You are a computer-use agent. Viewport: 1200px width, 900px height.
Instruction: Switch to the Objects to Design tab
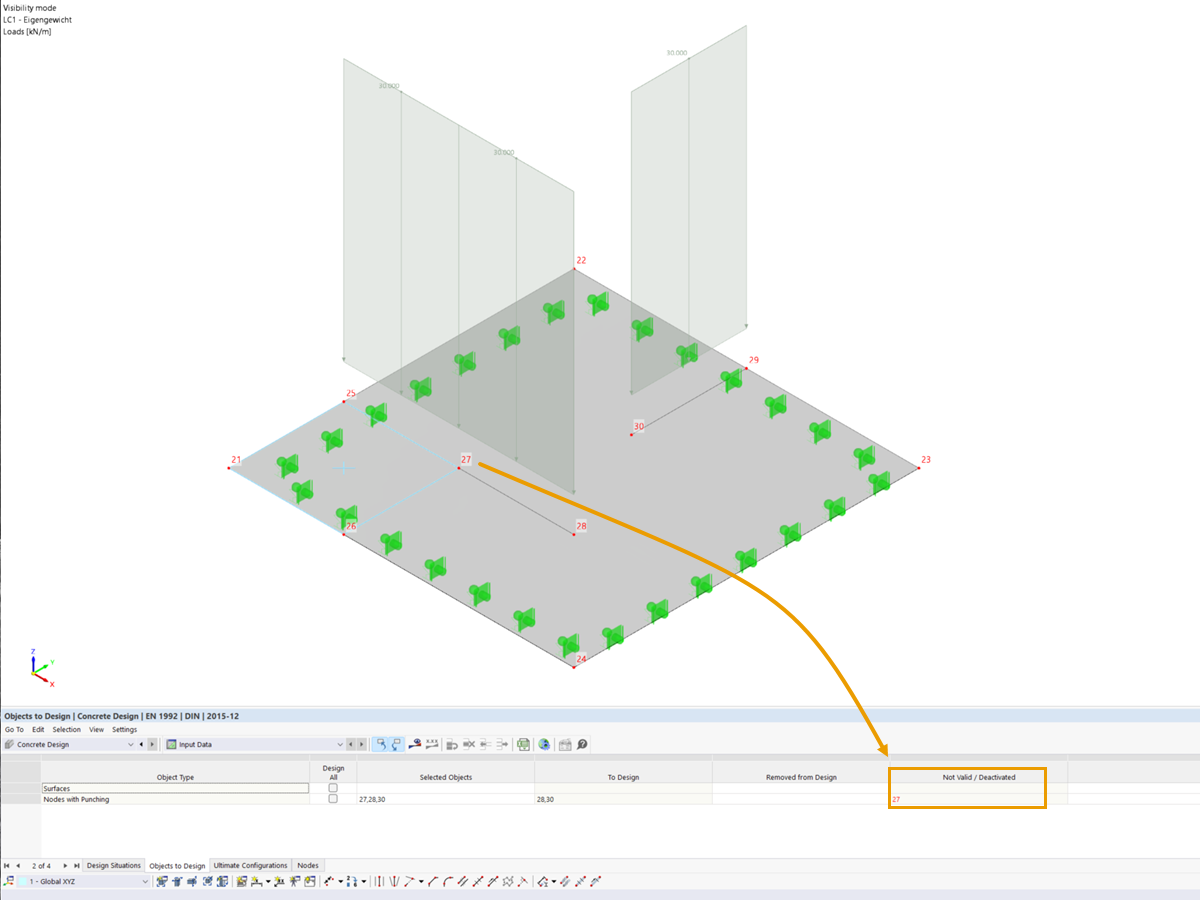coord(177,865)
